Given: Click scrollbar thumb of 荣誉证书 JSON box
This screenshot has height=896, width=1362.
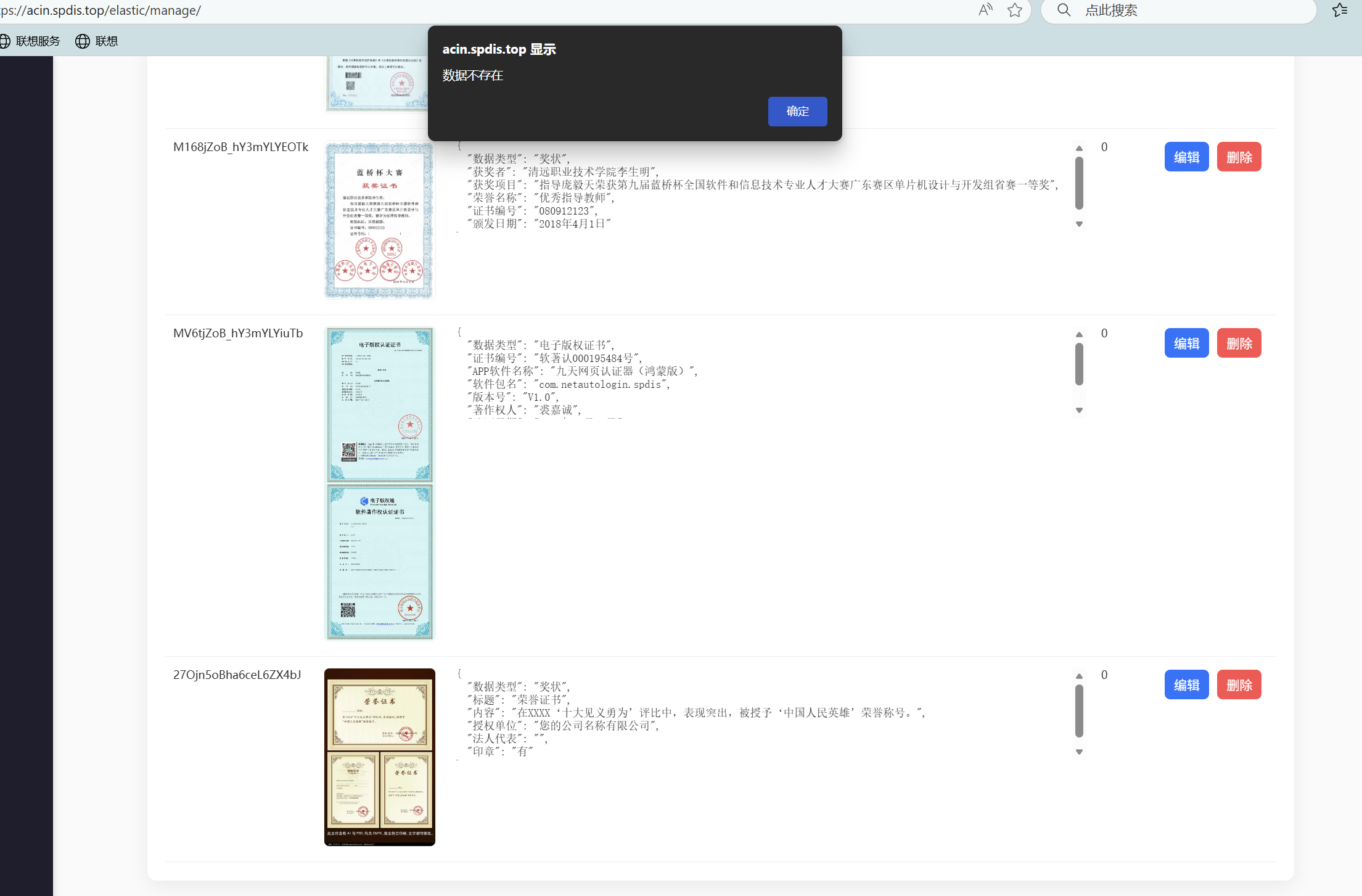Looking at the screenshot, I should tap(1079, 711).
